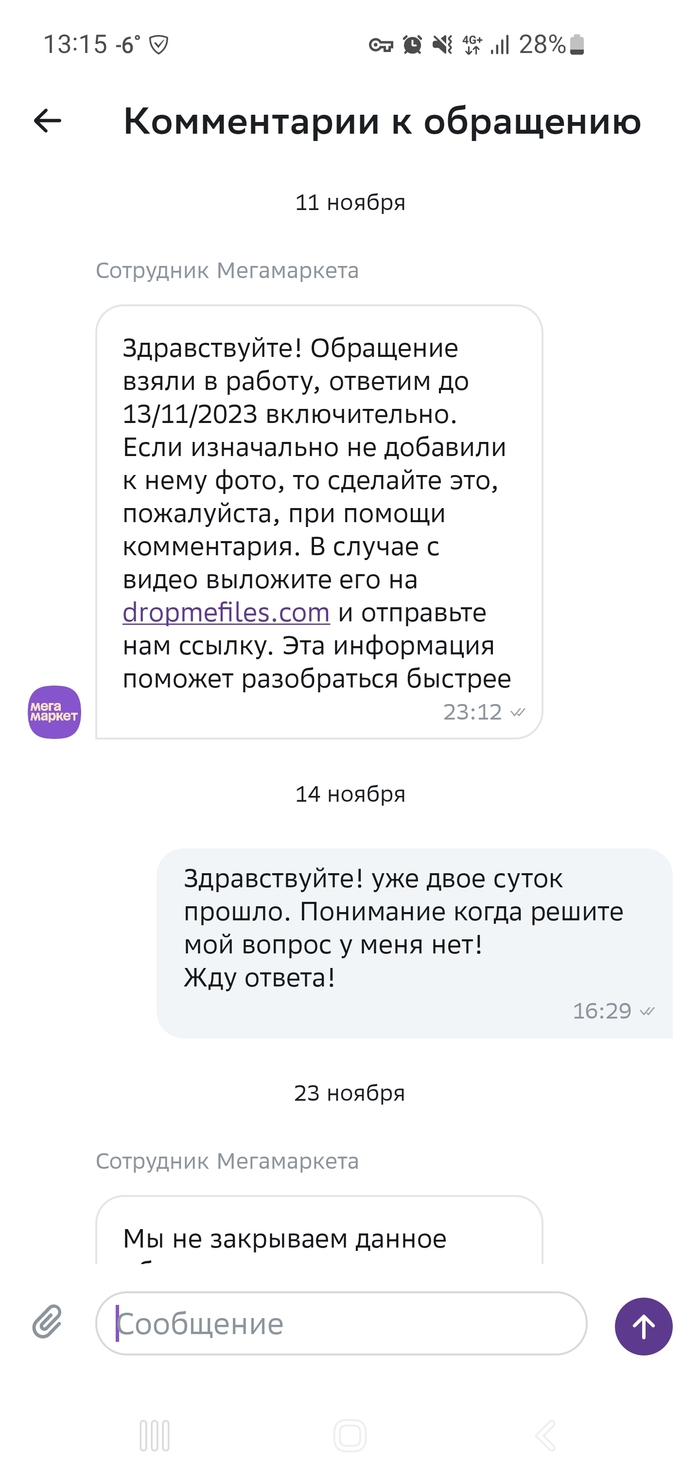This screenshot has height=1478, width=700.
Task: Tap the paperclip attach file icon
Action: pos(47,1323)
